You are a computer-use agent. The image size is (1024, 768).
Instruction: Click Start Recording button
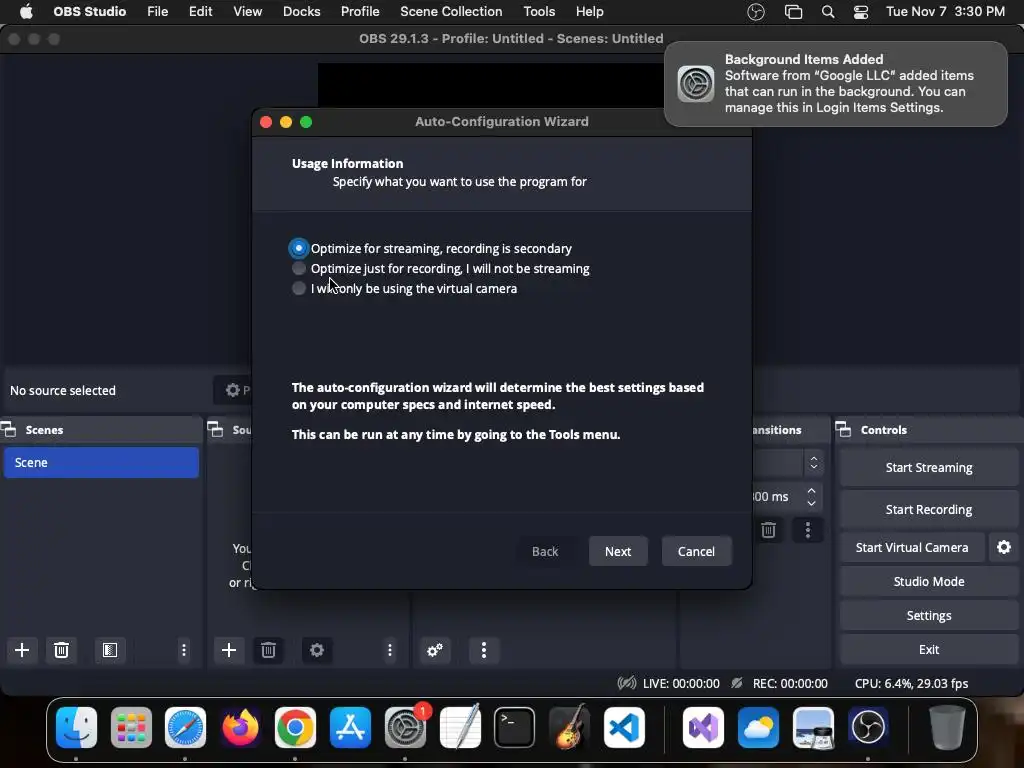[929, 509]
